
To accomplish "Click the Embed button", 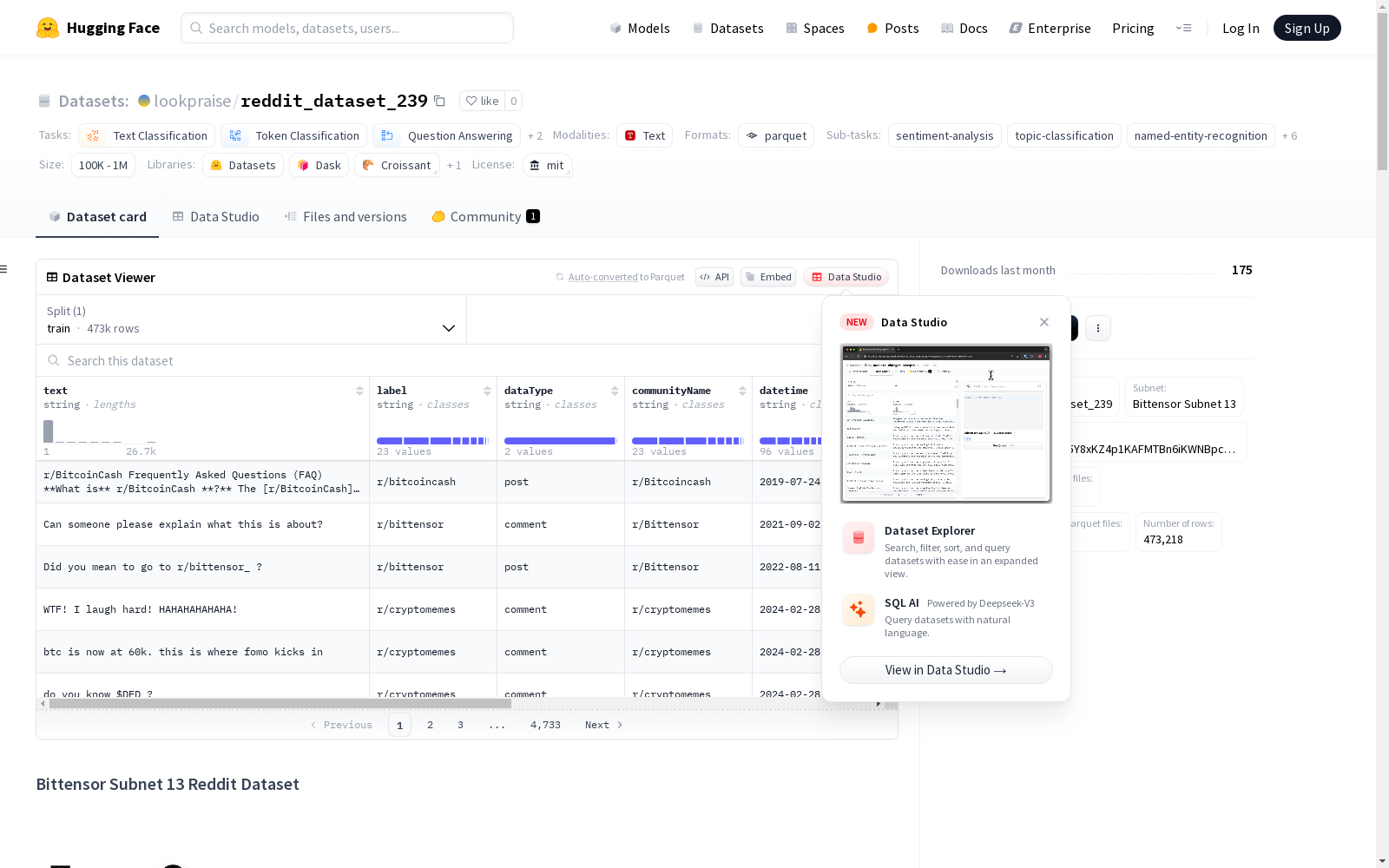I will click(x=768, y=277).
